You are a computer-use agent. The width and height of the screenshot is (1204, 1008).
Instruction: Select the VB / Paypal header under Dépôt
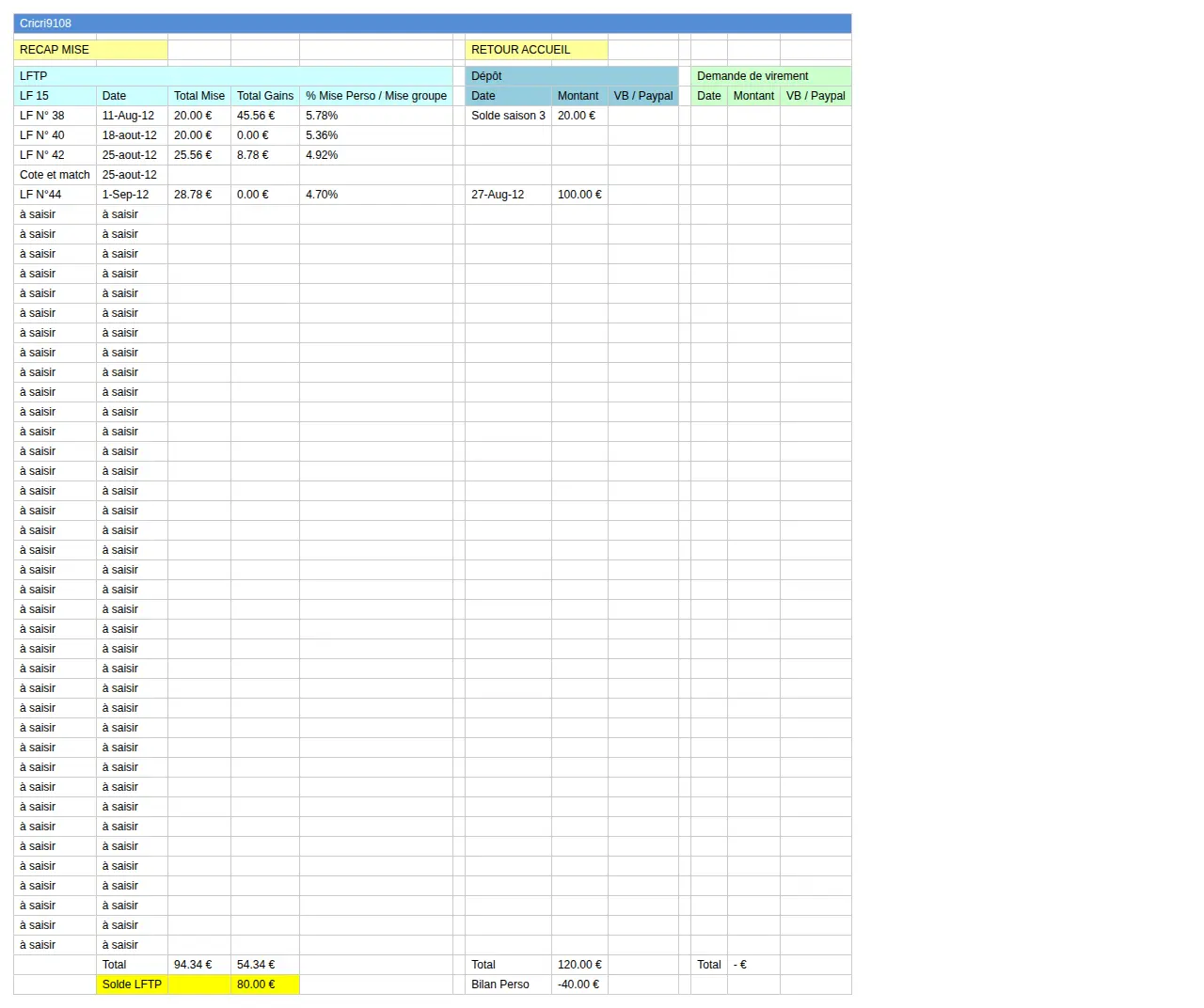(643, 96)
